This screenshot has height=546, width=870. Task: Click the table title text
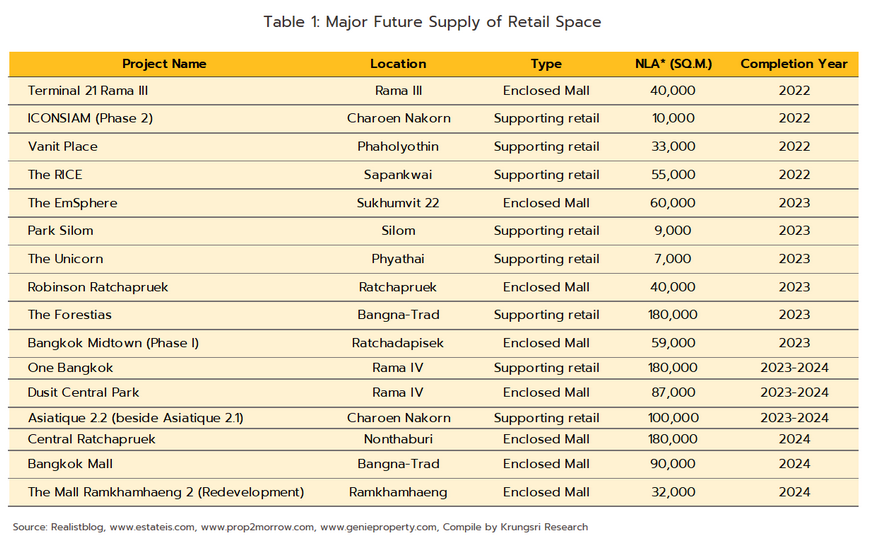pos(432,22)
